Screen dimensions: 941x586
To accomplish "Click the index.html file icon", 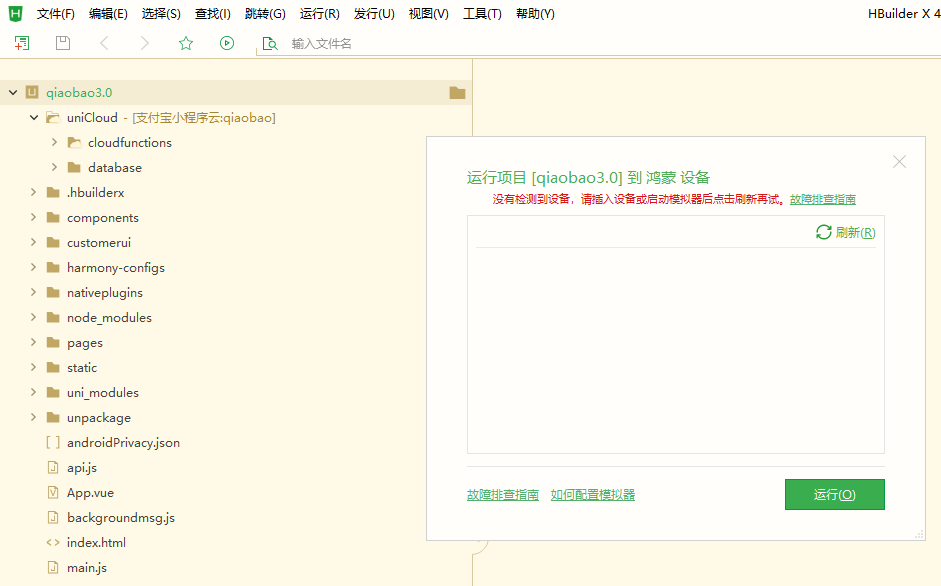I will coord(53,543).
